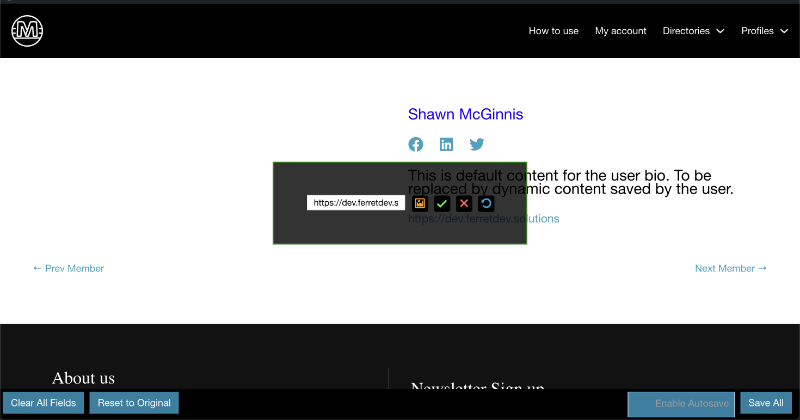Focus the URL text input field
Screen dimensions: 800x420
355,203
